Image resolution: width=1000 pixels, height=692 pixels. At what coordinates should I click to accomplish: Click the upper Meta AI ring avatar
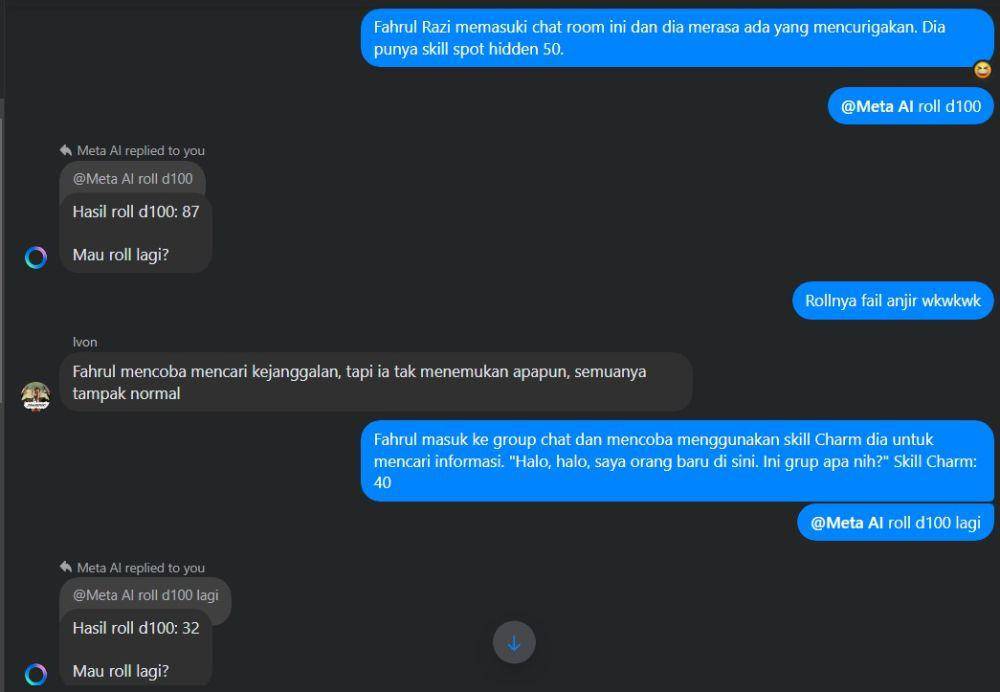(x=36, y=258)
